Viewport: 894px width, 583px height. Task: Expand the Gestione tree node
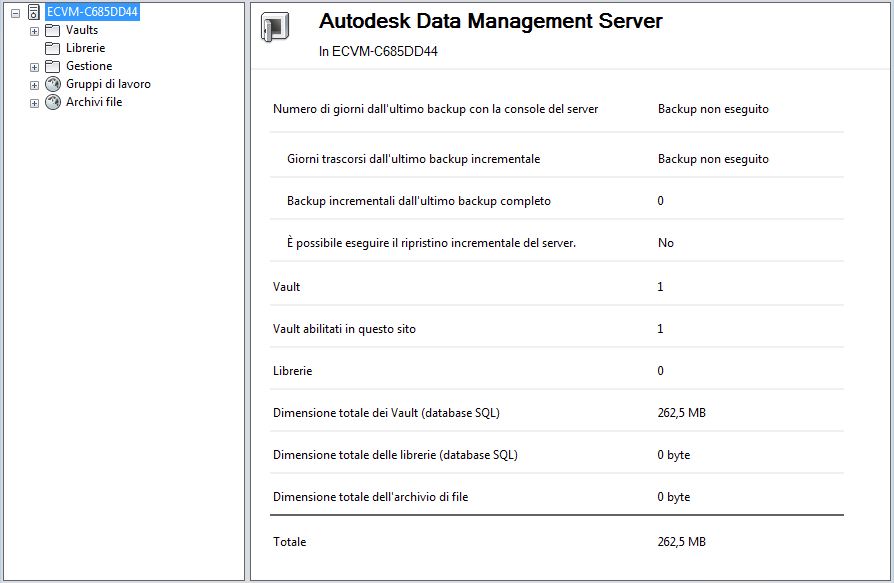click(x=34, y=67)
